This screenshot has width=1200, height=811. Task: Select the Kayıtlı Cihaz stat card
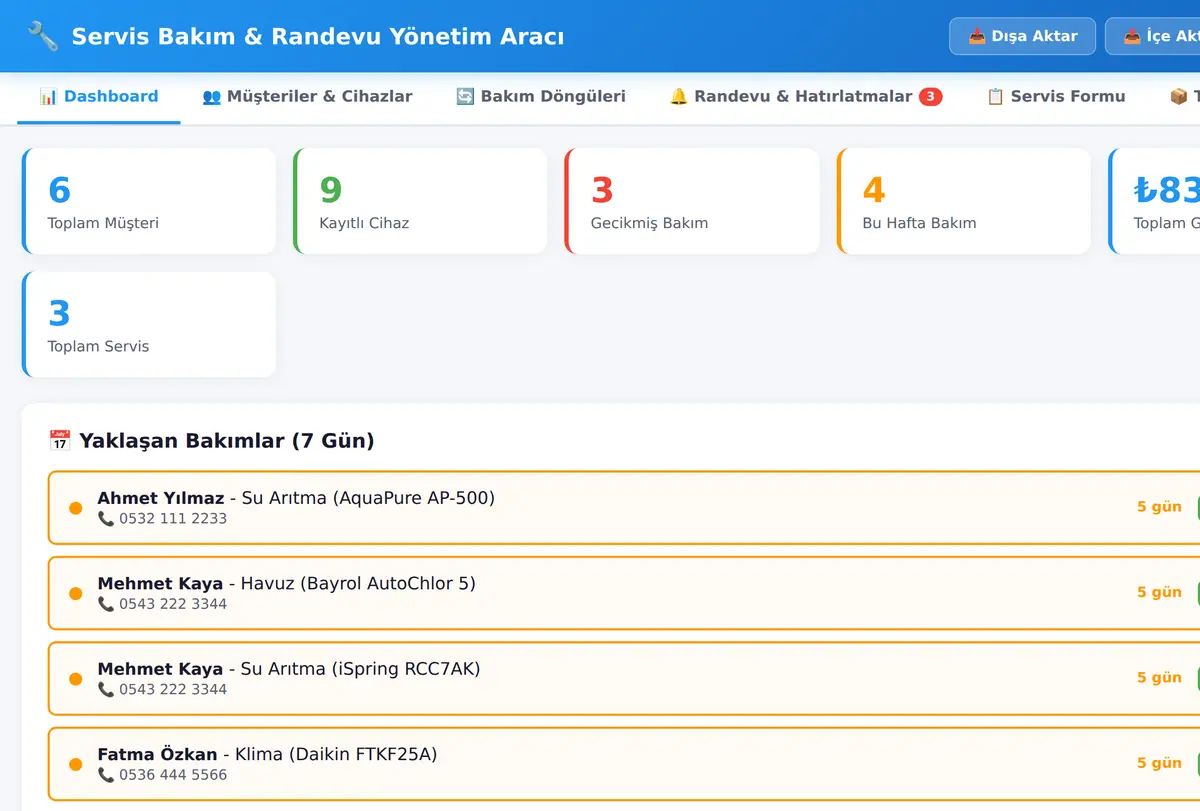[420, 201]
